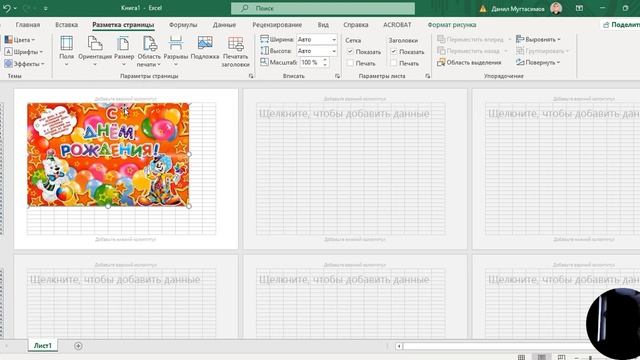Viewport: 640px width, 360px height.
Task: Click the Масштаб 100% input field
Action: [311, 62]
